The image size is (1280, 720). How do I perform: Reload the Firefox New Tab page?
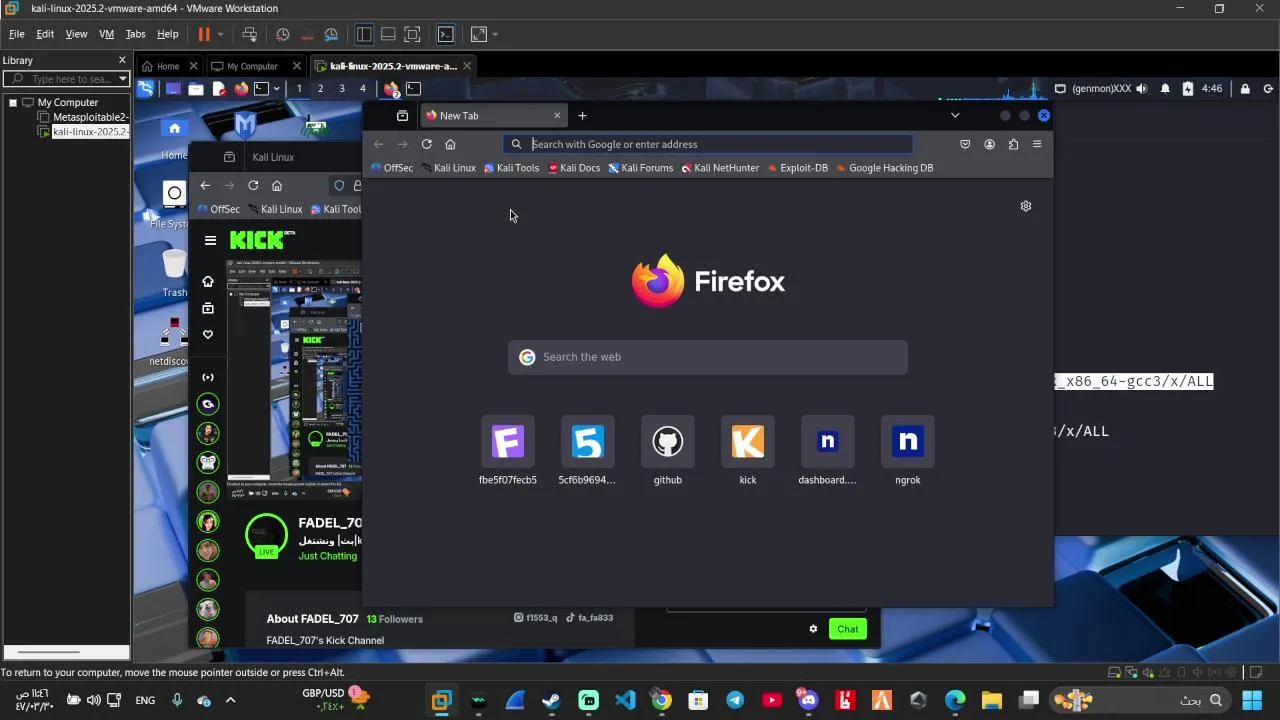click(426, 144)
